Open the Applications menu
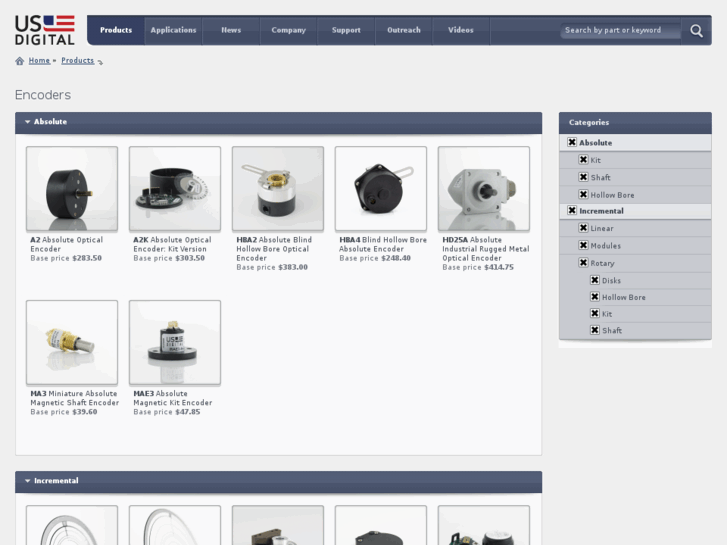Viewport: 727px width, 545px height. coord(173,30)
